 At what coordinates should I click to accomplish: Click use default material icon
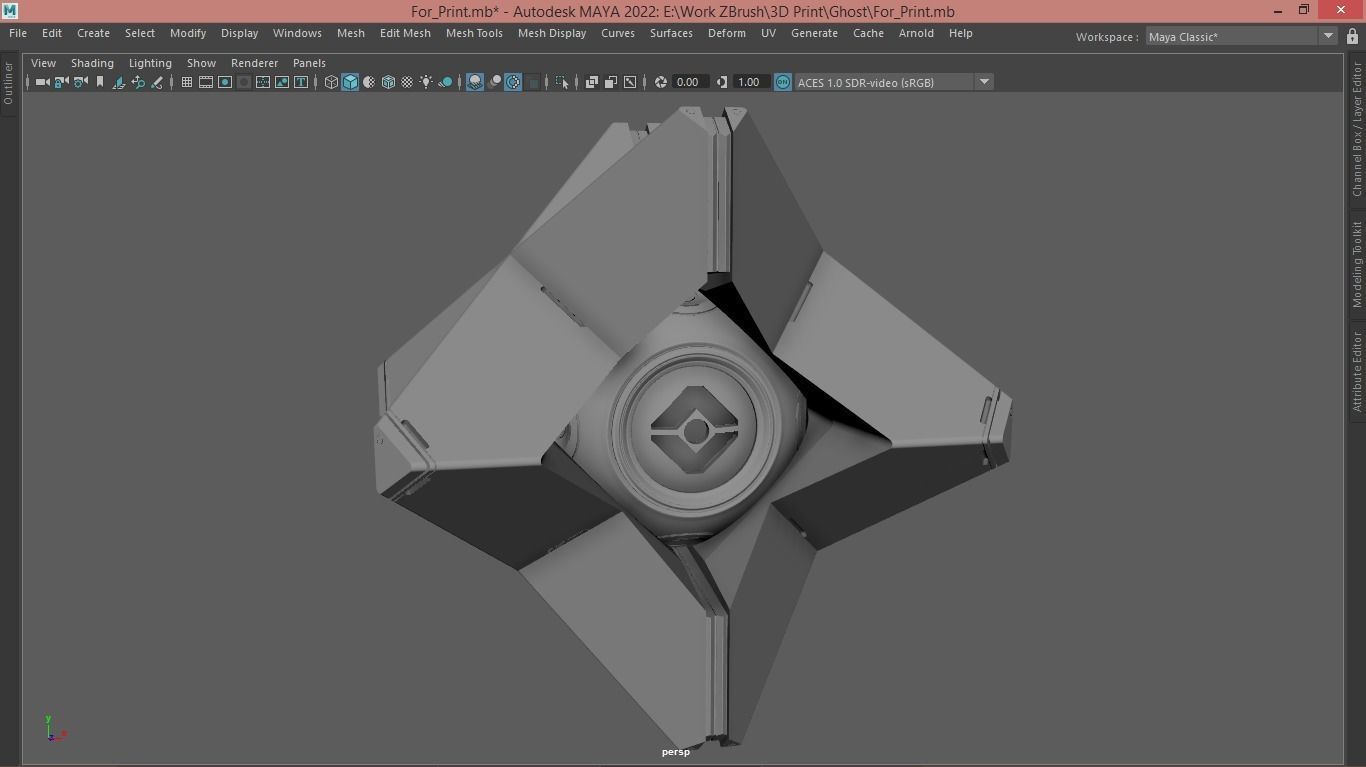click(x=369, y=82)
